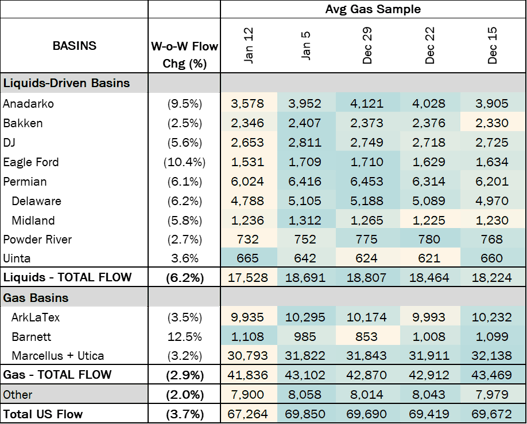Click the Other row label
Screen dimensions: 527x424
17,394
